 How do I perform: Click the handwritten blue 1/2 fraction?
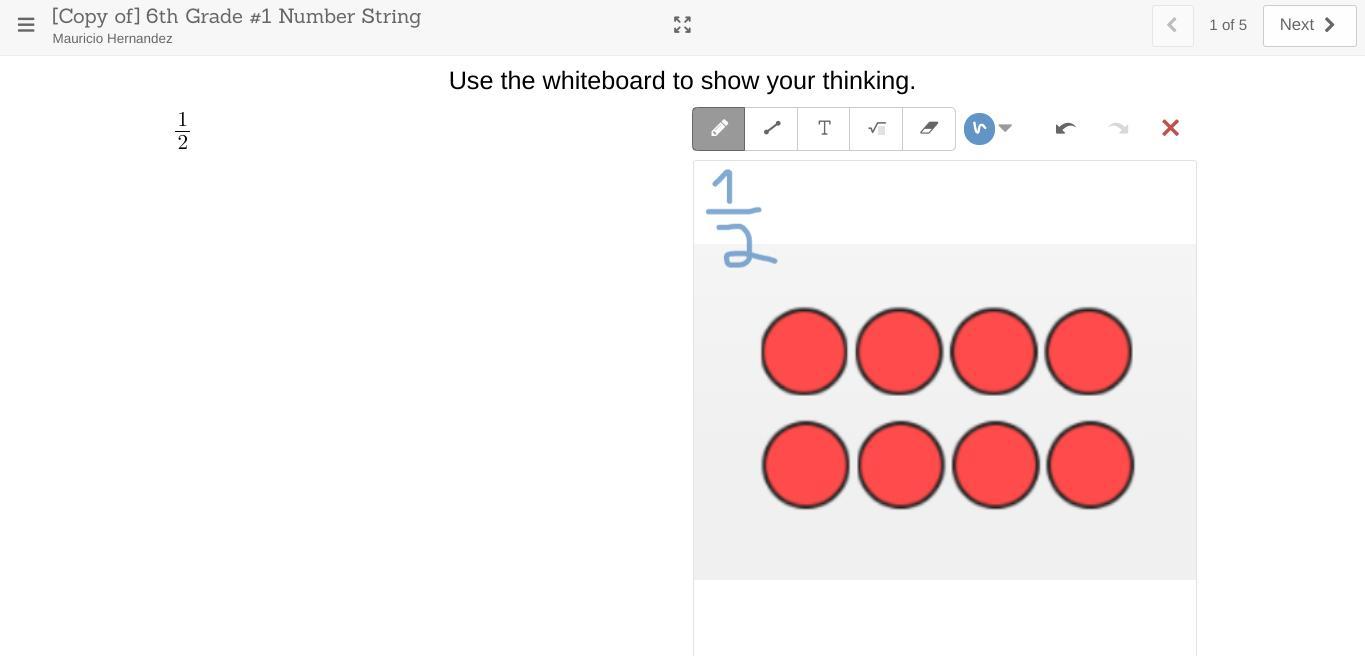coord(737,218)
